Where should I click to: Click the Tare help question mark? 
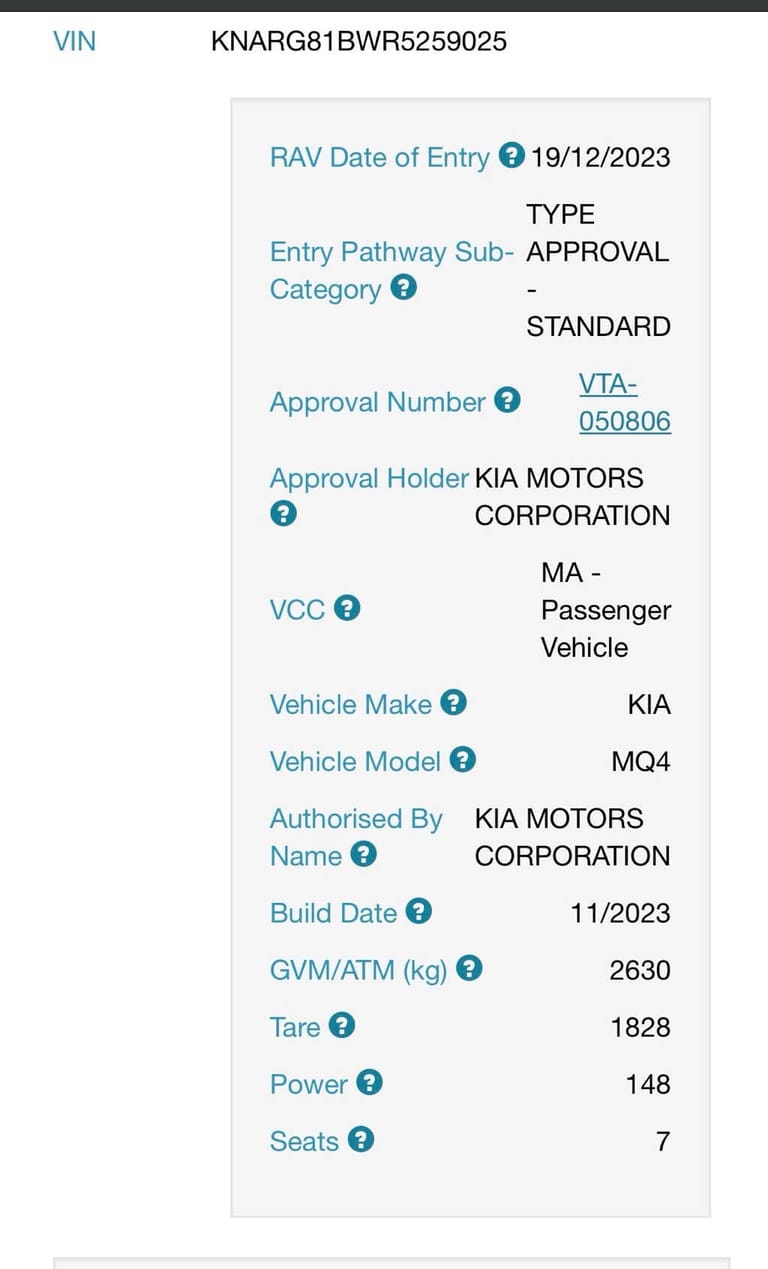[342, 1025]
